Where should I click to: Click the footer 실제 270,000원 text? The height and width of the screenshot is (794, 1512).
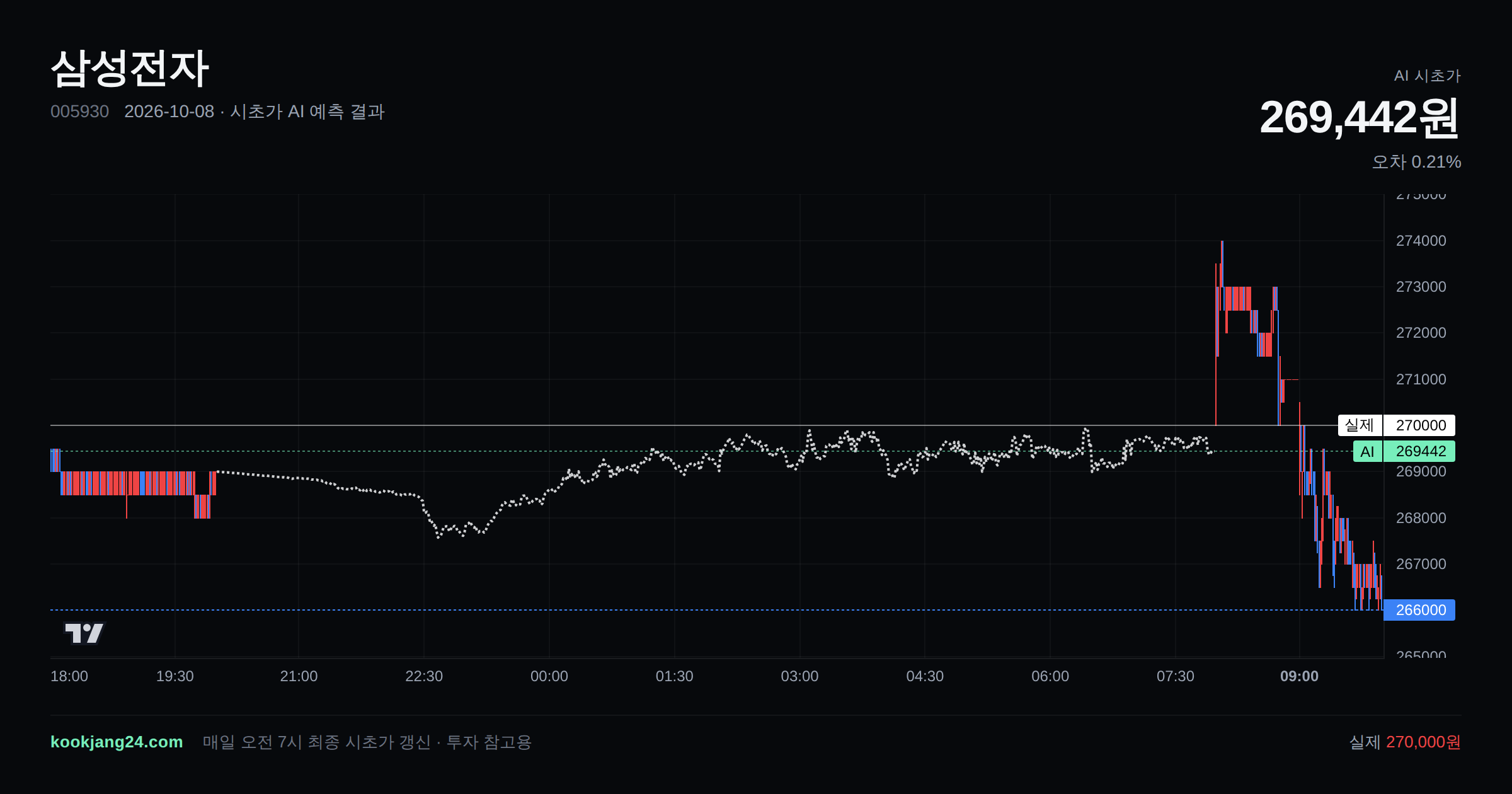tap(1405, 742)
